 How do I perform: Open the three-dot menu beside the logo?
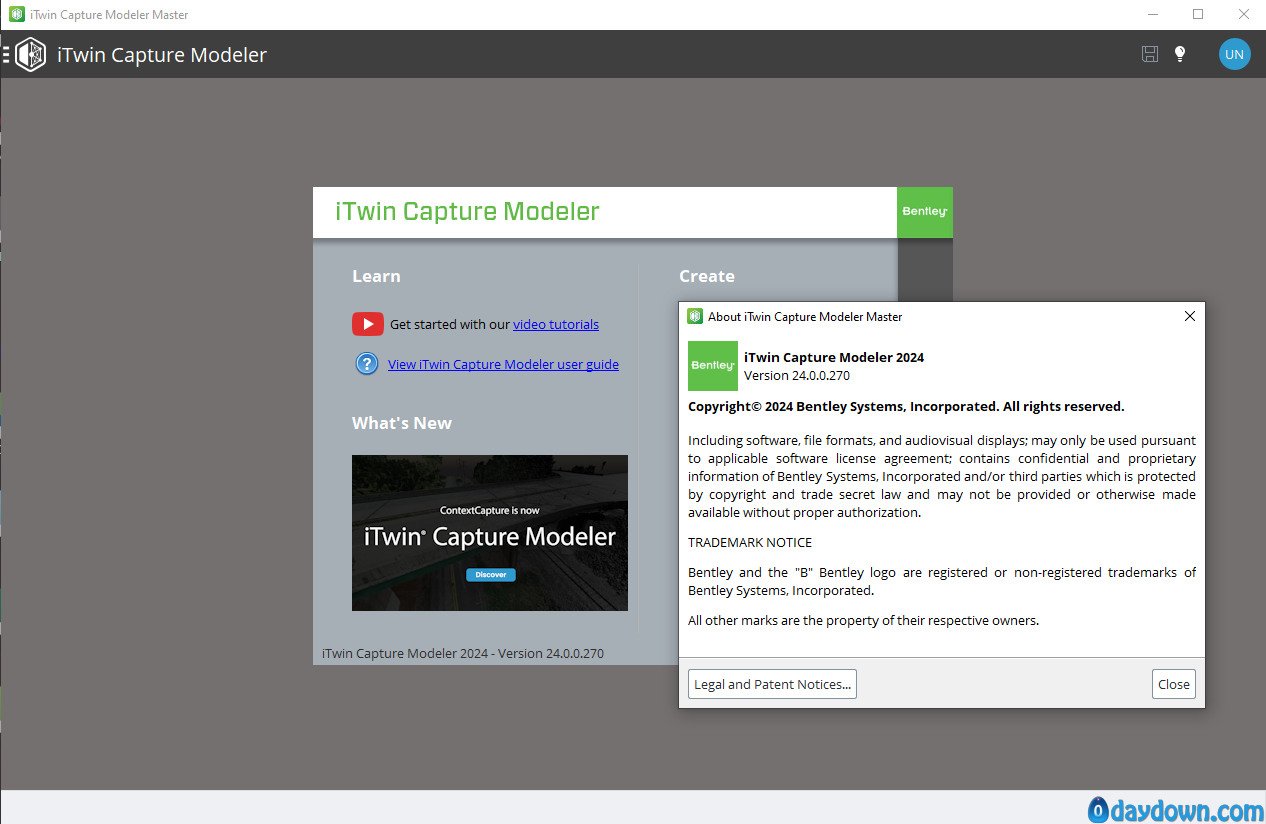coord(6,54)
